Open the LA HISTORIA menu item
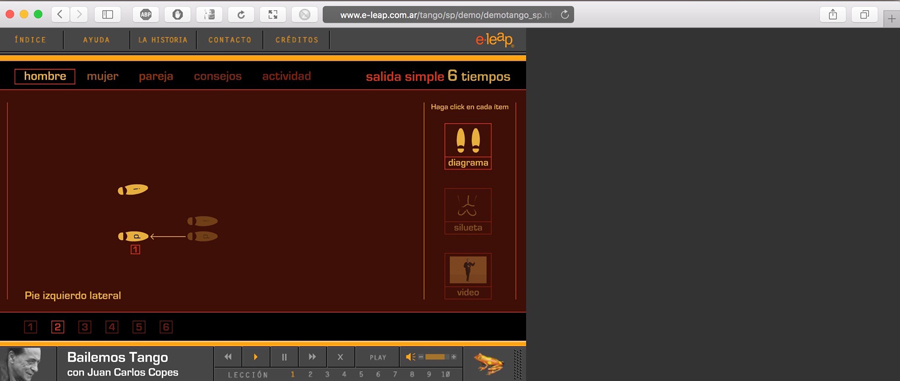Screen dimensions: 900x381 162,40
